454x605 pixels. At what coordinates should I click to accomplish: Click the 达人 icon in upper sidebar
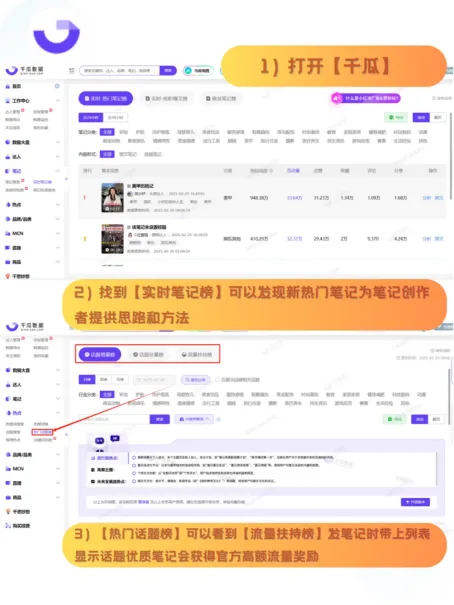click(7, 157)
